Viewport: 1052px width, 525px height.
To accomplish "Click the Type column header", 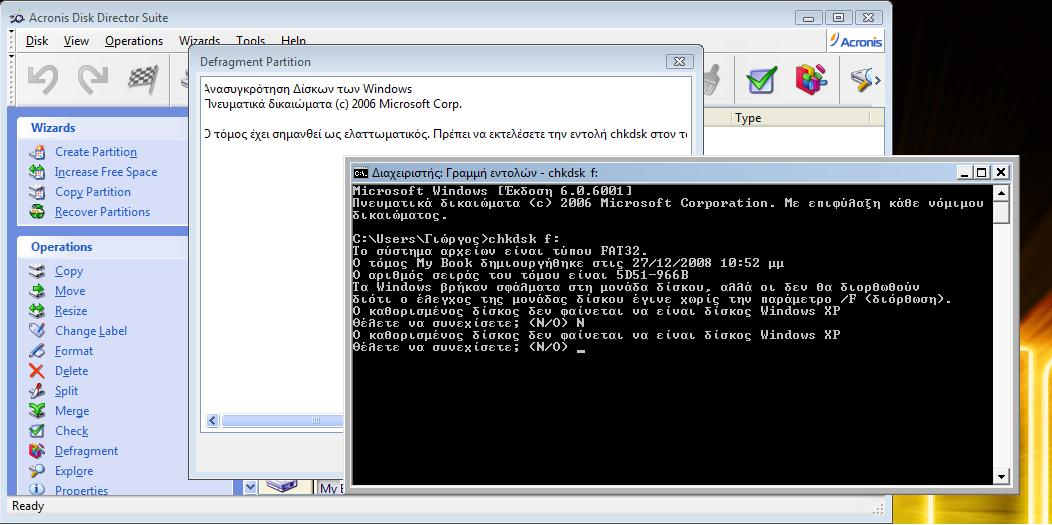I will tap(800, 118).
